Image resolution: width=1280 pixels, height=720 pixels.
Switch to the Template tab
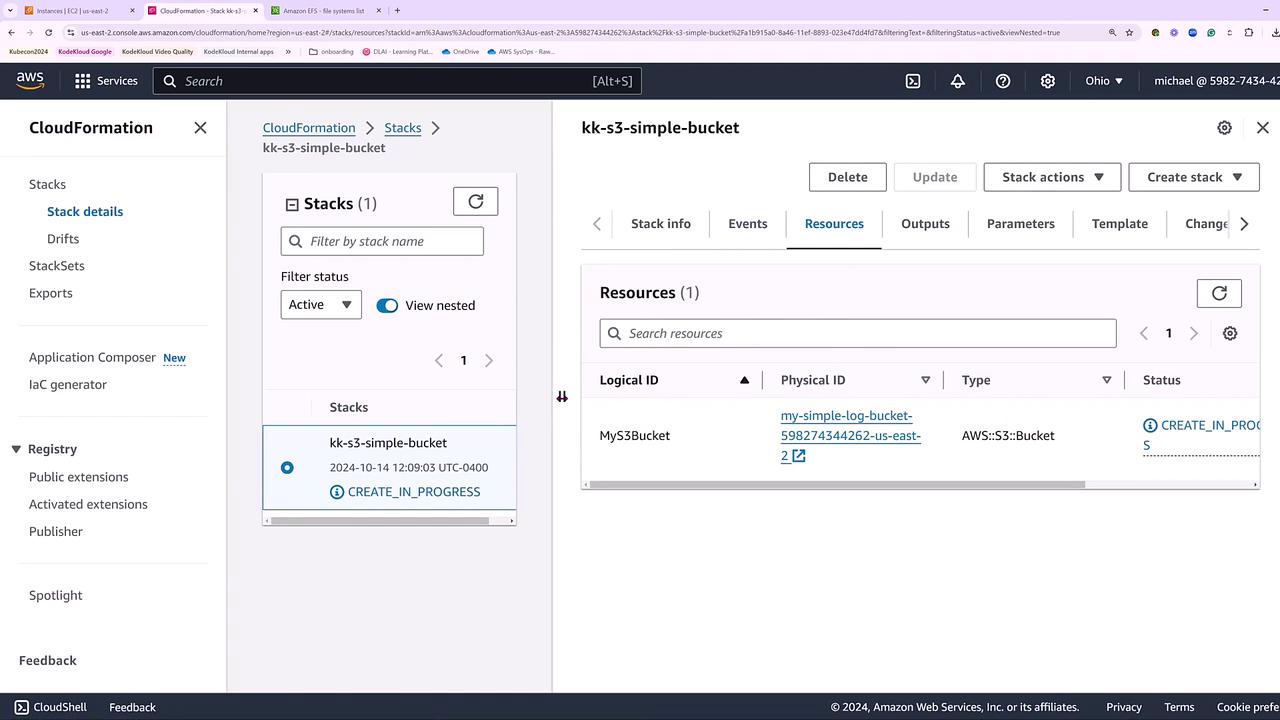[1120, 224]
